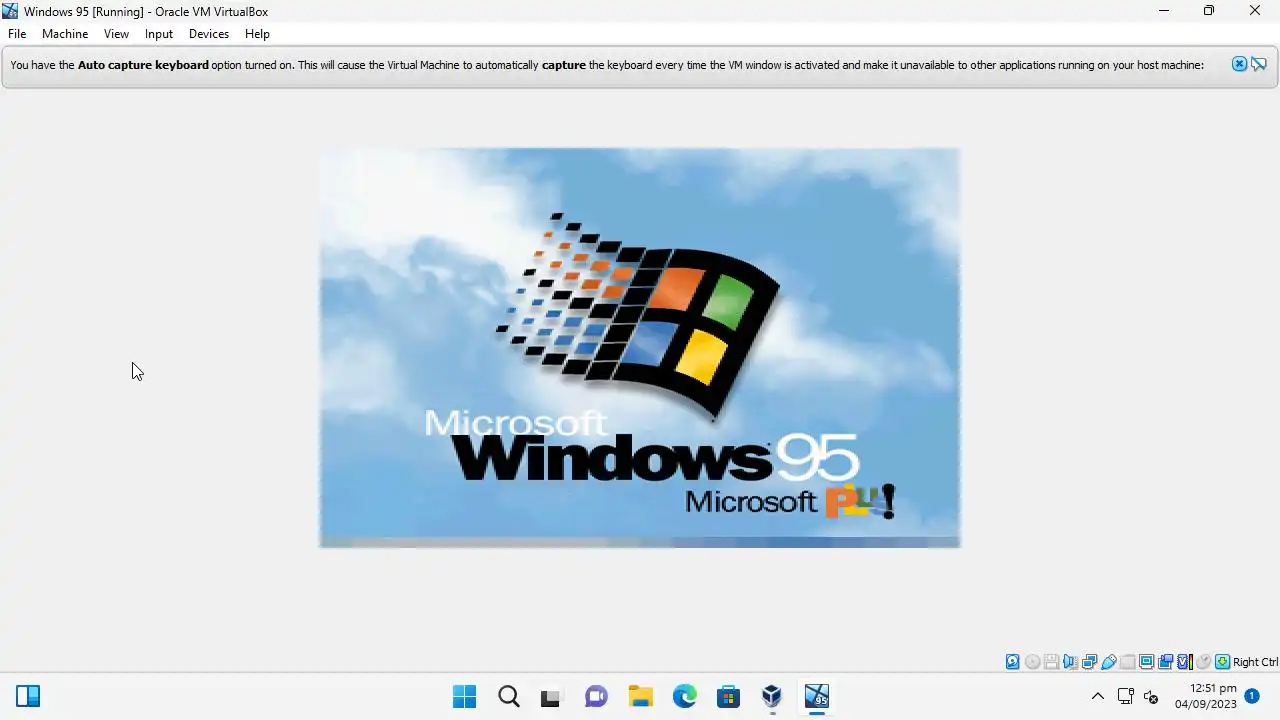
Task: Click the audio indicator in VM status bar
Action: tap(1070, 662)
